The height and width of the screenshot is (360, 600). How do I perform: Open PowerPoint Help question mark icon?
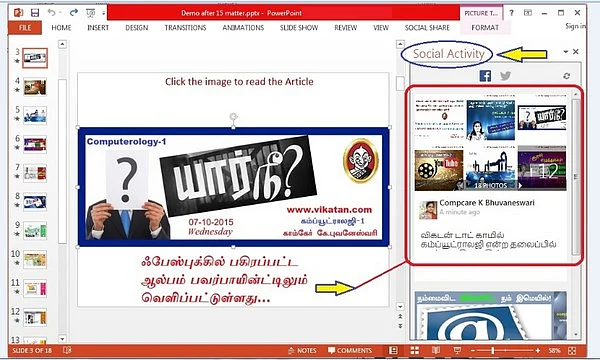point(511,13)
